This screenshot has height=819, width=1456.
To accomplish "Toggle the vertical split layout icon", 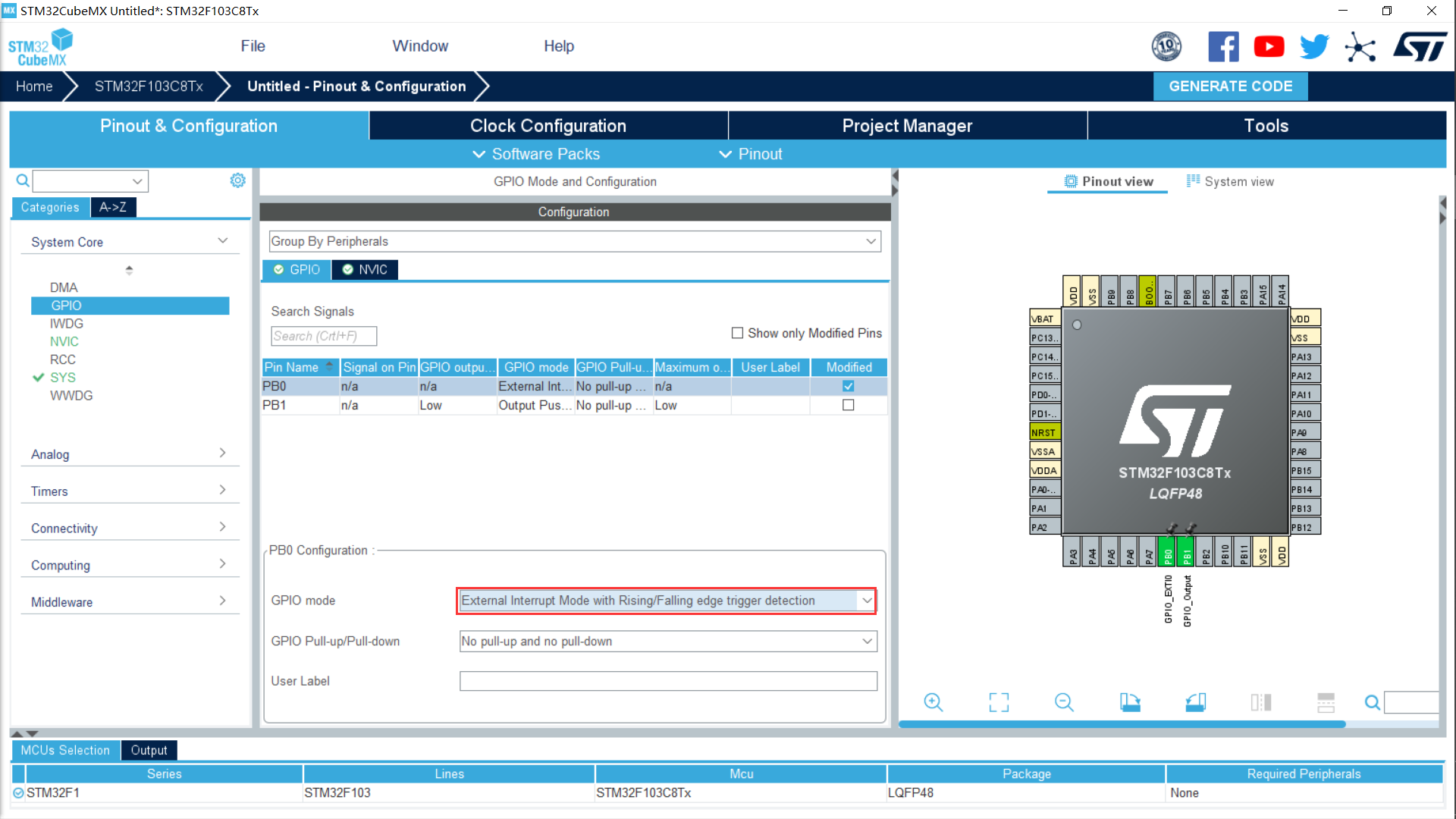I will 1326,702.
